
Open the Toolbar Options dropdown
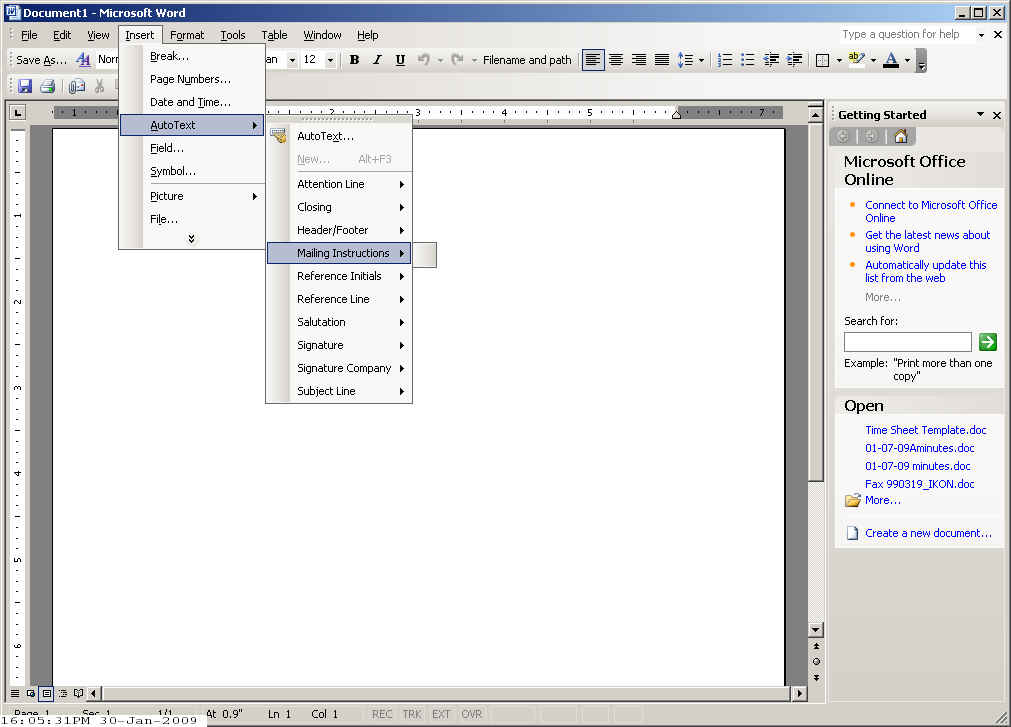(922, 61)
